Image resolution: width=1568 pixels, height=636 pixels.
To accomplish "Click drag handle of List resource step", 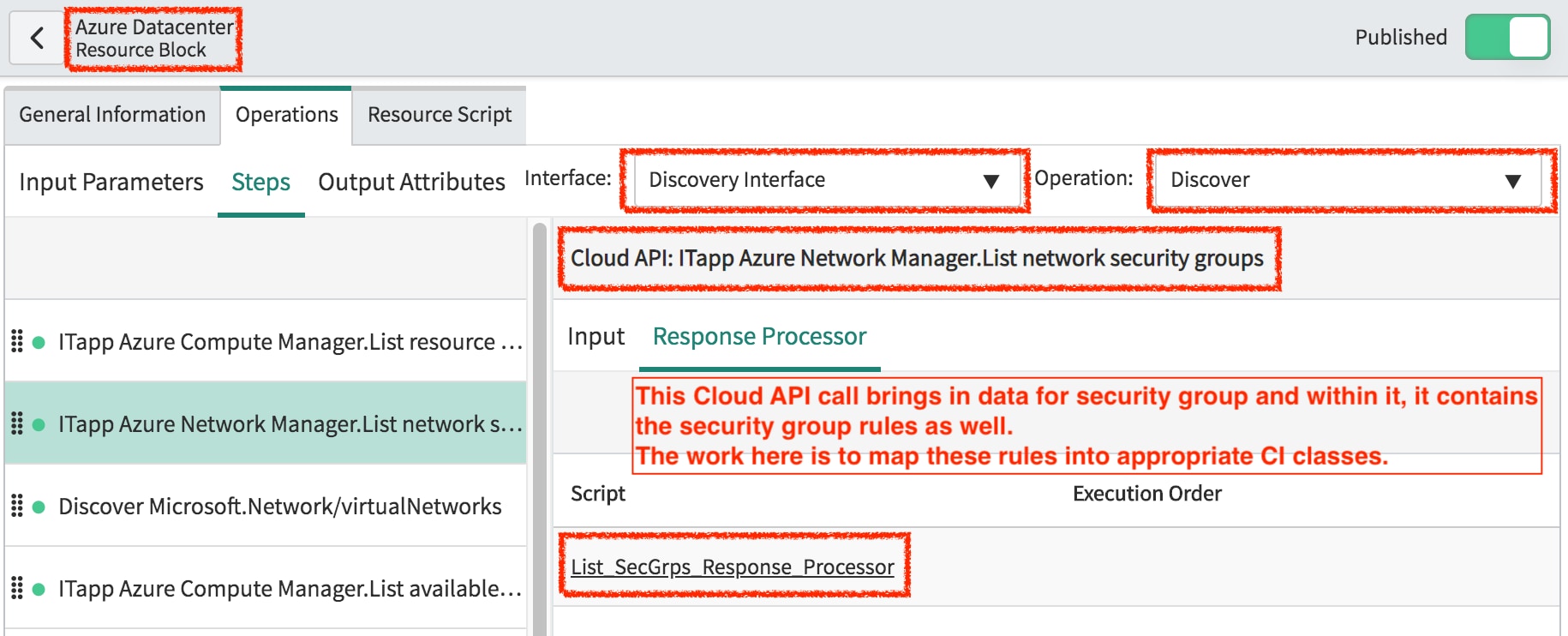I will pyautogui.click(x=16, y=341).
